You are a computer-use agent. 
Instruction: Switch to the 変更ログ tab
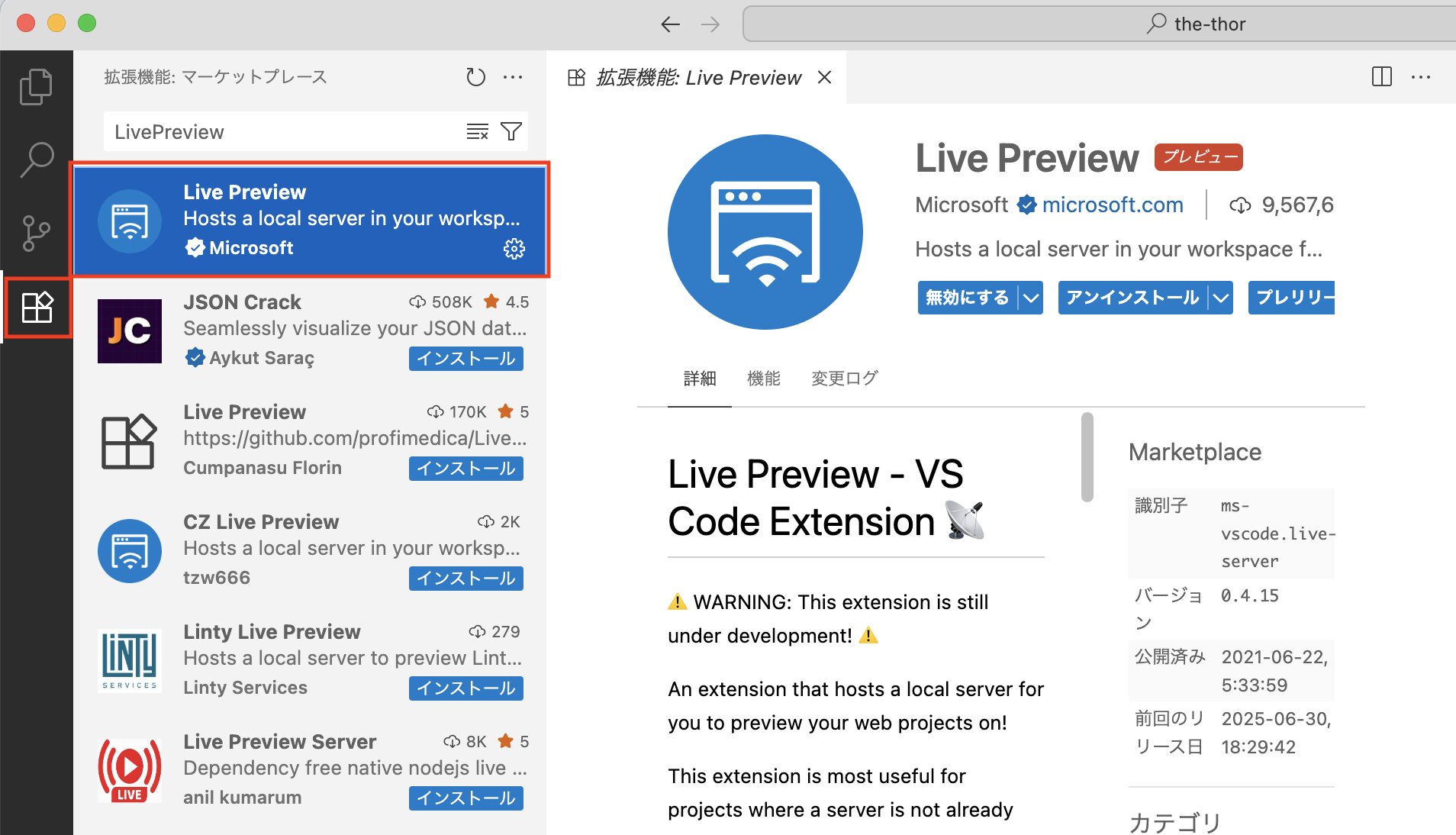(x=845, y=379)
